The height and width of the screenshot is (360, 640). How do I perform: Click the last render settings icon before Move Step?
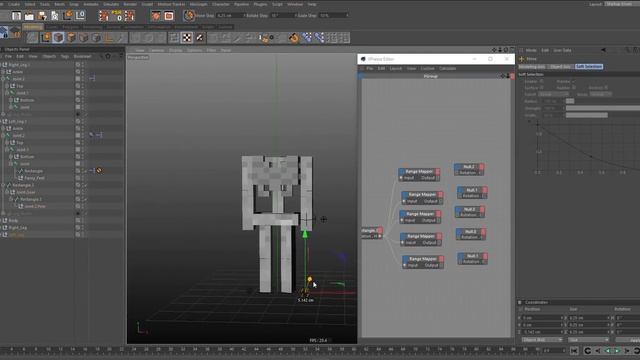click(x=169, y=16)
